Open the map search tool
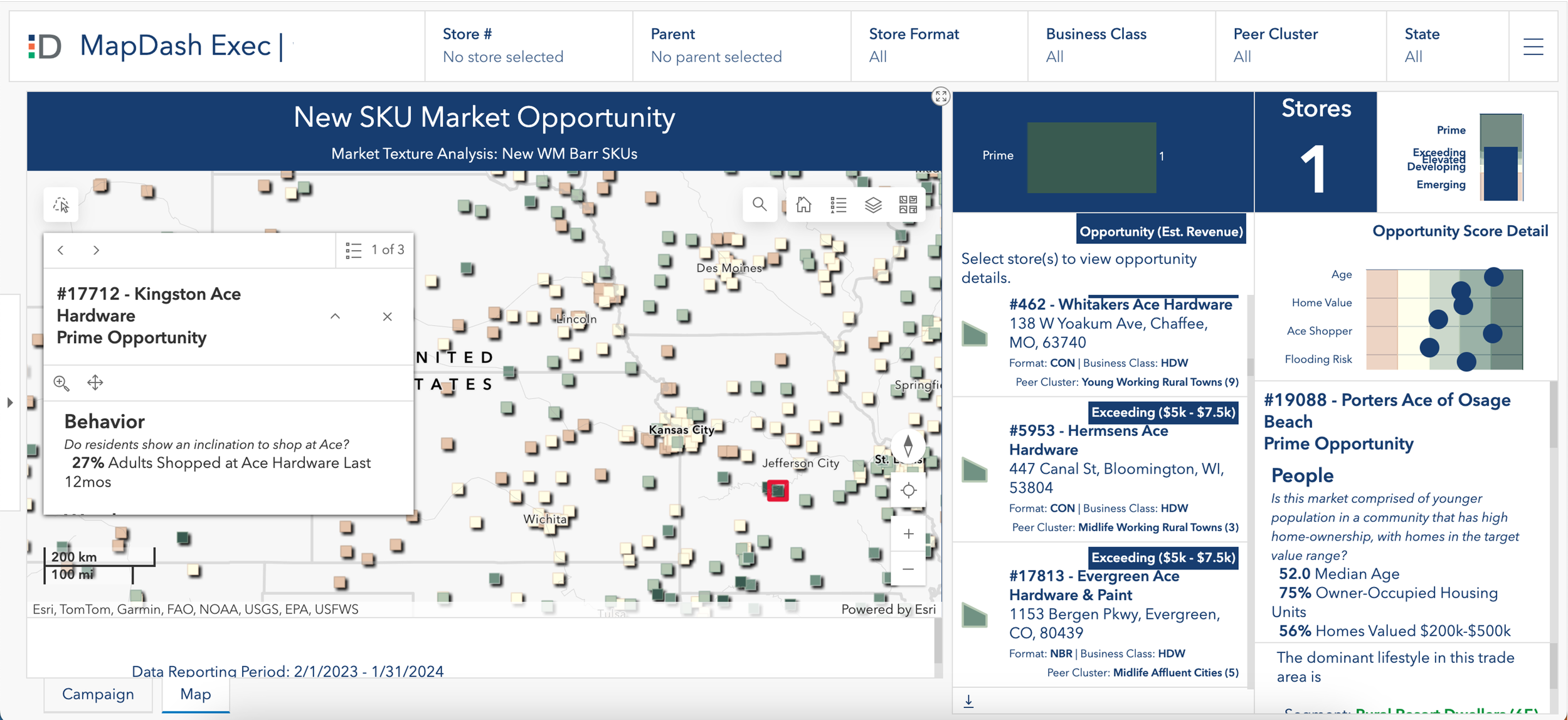The image size is (1568, 720). click(760, 204)
